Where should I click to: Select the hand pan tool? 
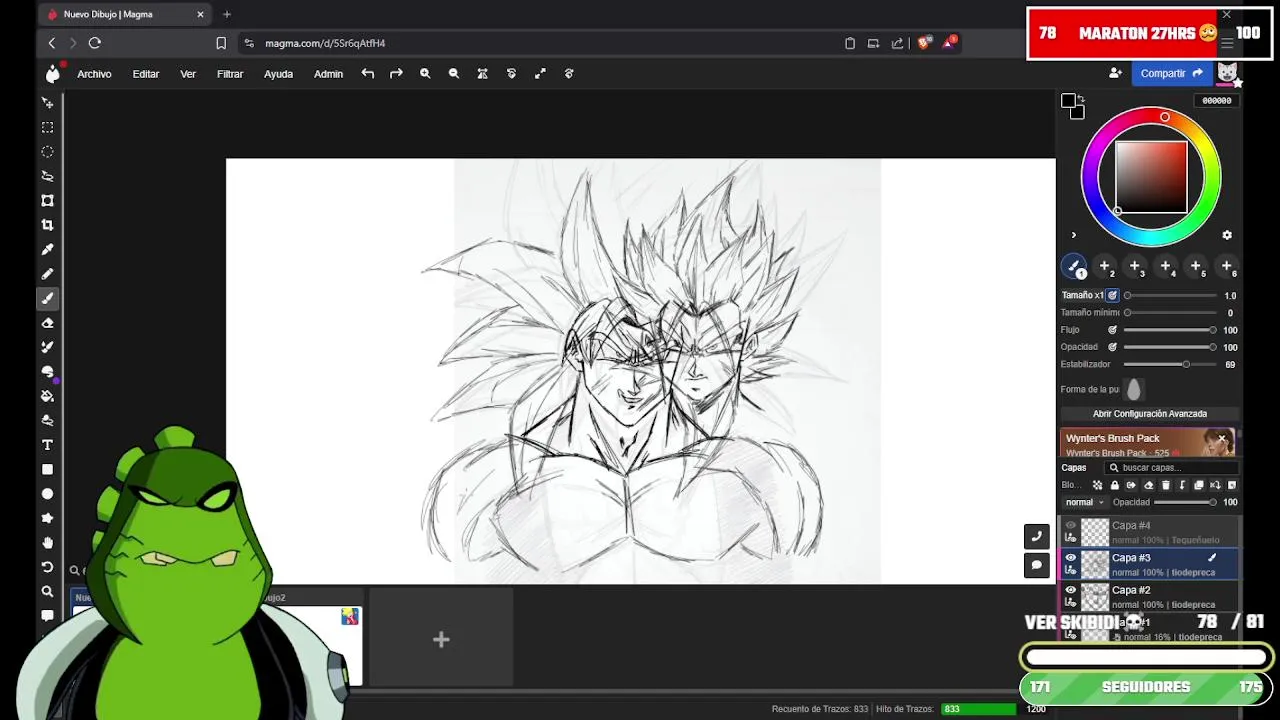click(x=47, y=543)
